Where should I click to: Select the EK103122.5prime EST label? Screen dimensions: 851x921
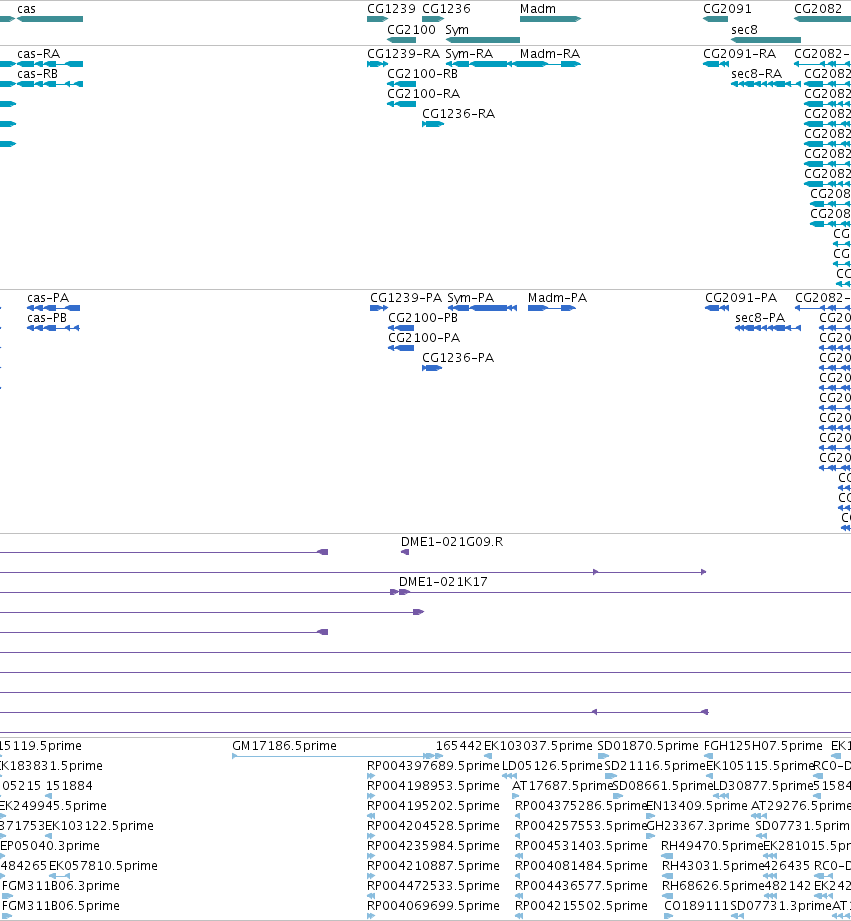[x=99, y=826]
